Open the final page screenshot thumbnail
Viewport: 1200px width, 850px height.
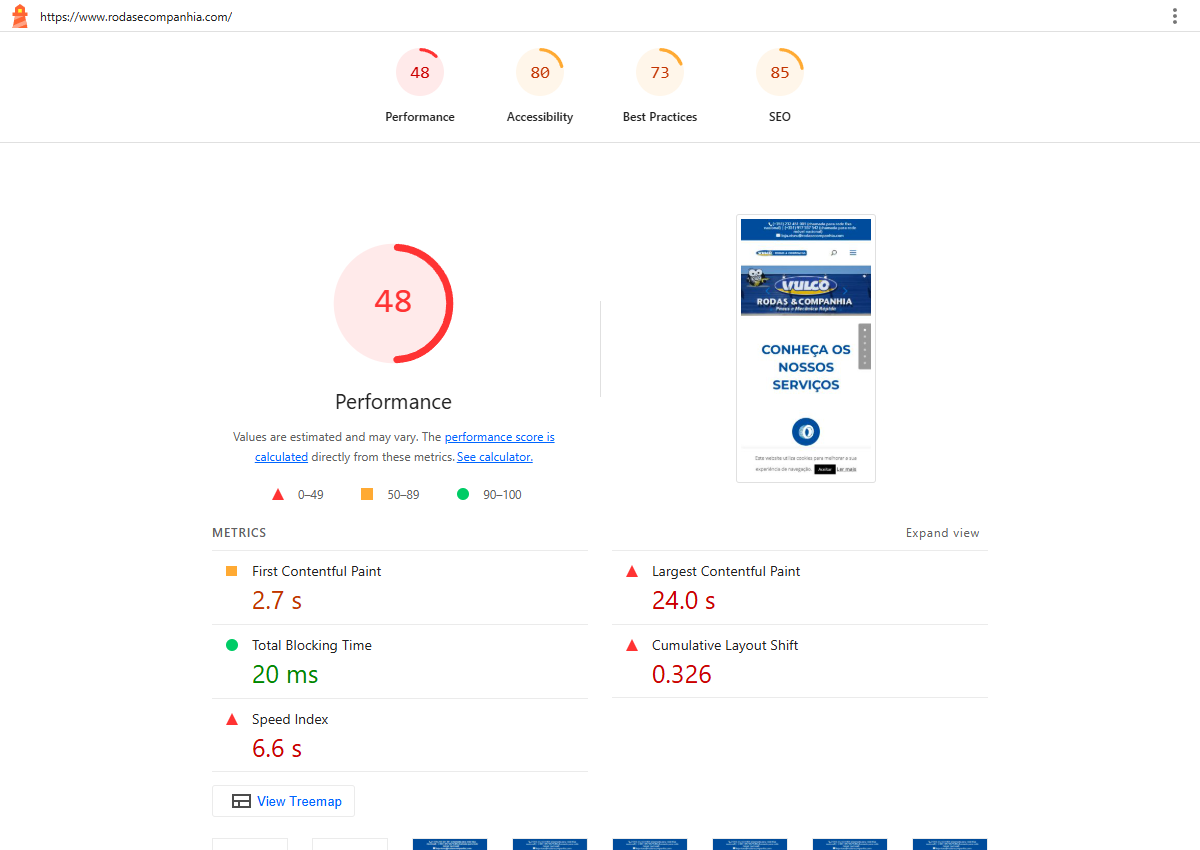[806, 348]
